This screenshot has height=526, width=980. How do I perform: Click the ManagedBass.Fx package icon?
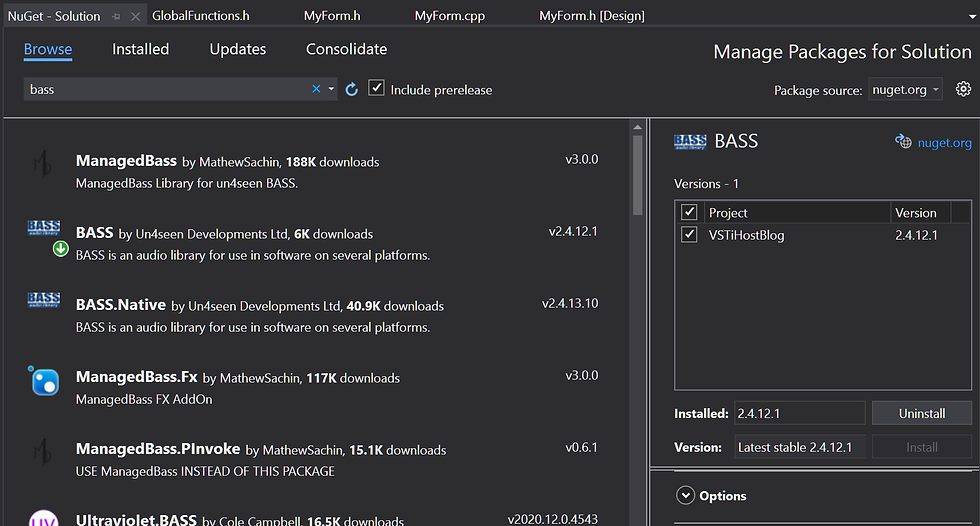(44, 381)
